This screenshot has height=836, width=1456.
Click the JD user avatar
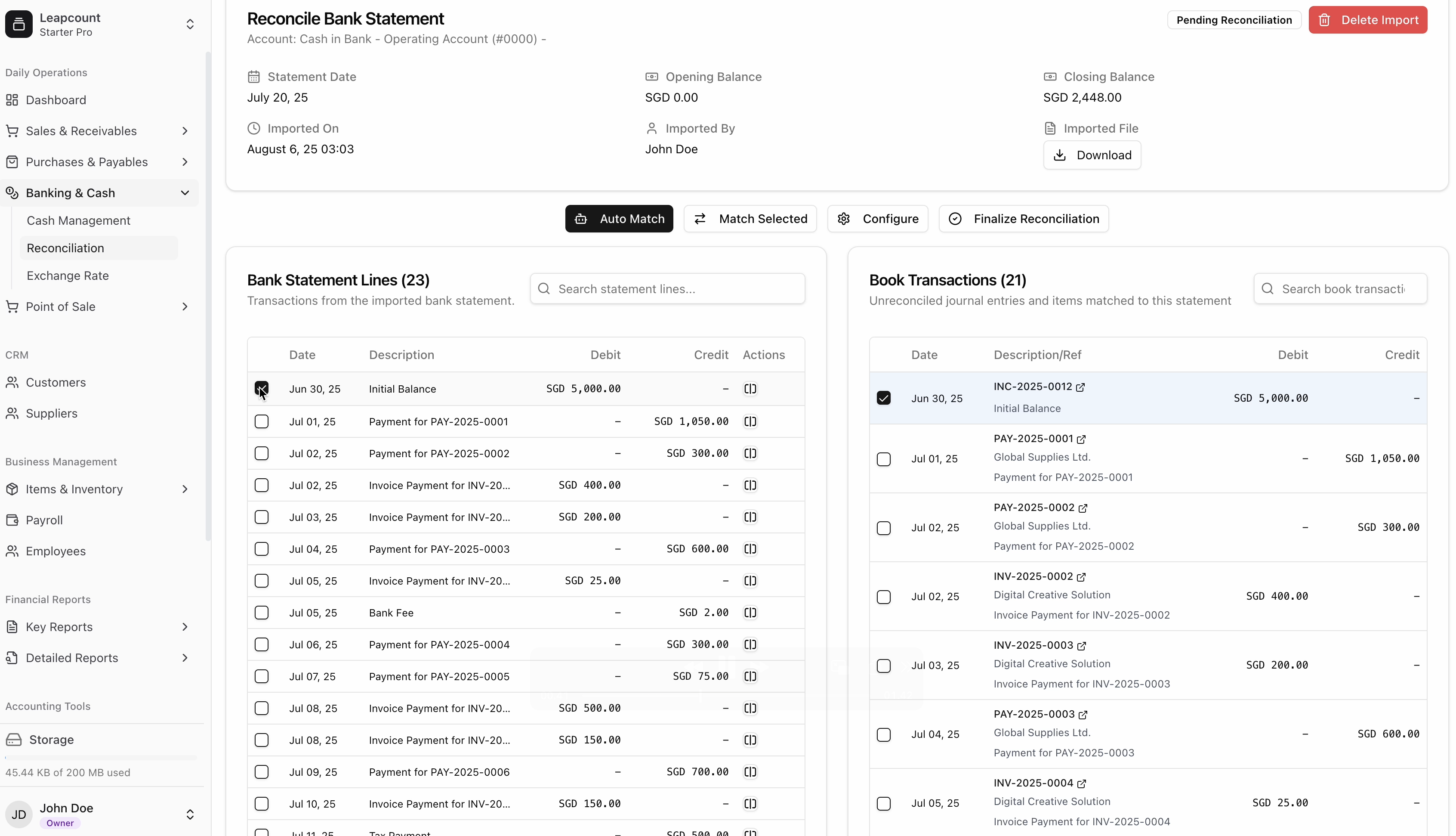pyautogui.click(x=19, y=814)
